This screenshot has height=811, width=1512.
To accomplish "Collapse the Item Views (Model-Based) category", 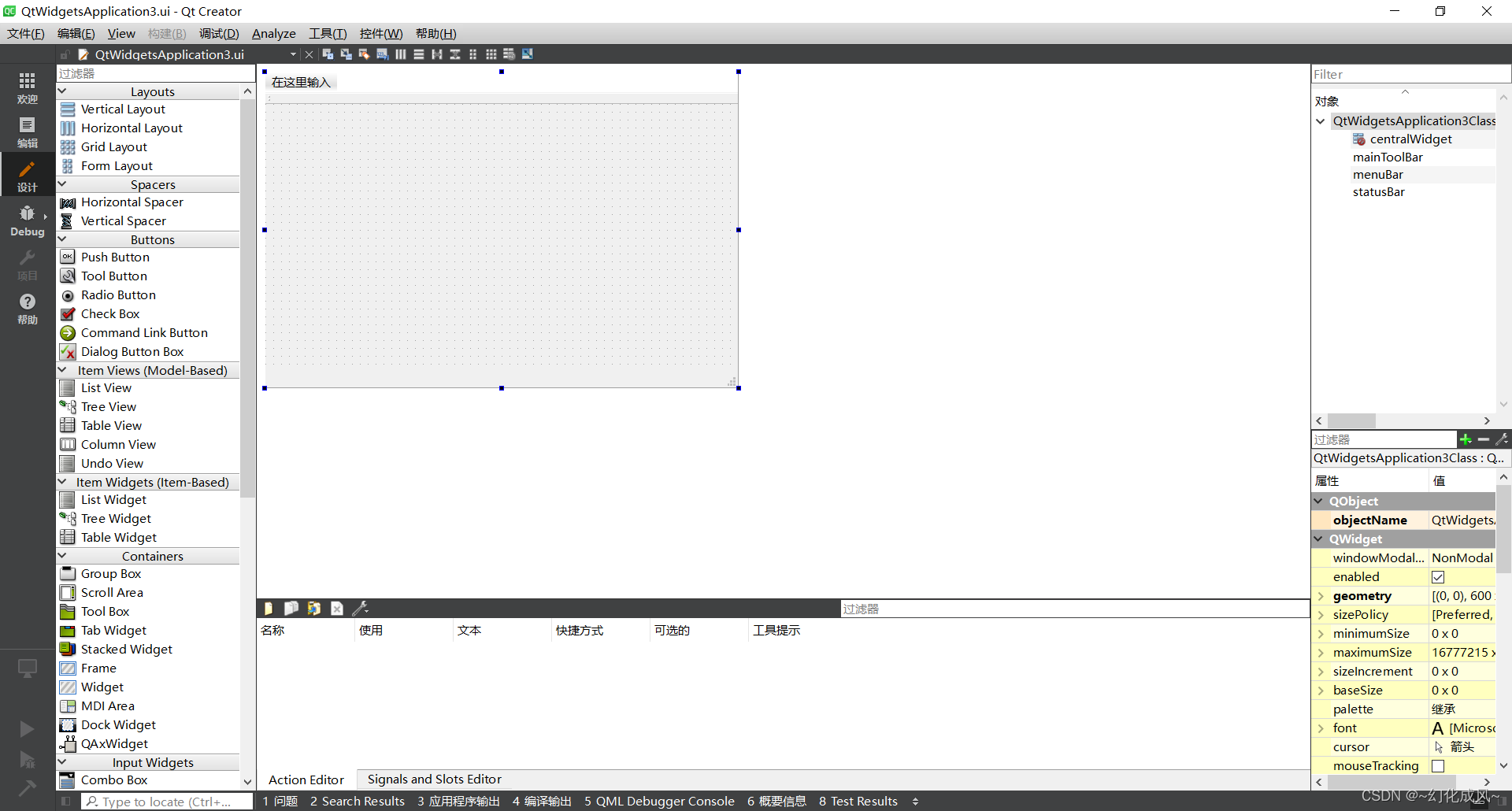I will (x=62, y=370).
